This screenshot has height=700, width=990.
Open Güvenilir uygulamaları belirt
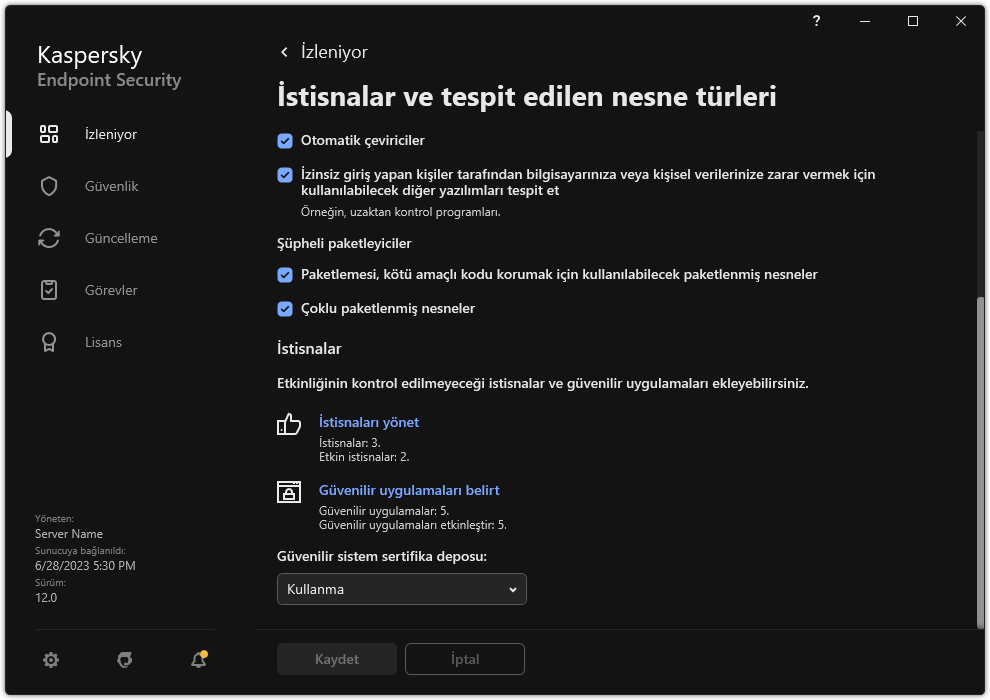pyautogui.click(x=409, y=490)
